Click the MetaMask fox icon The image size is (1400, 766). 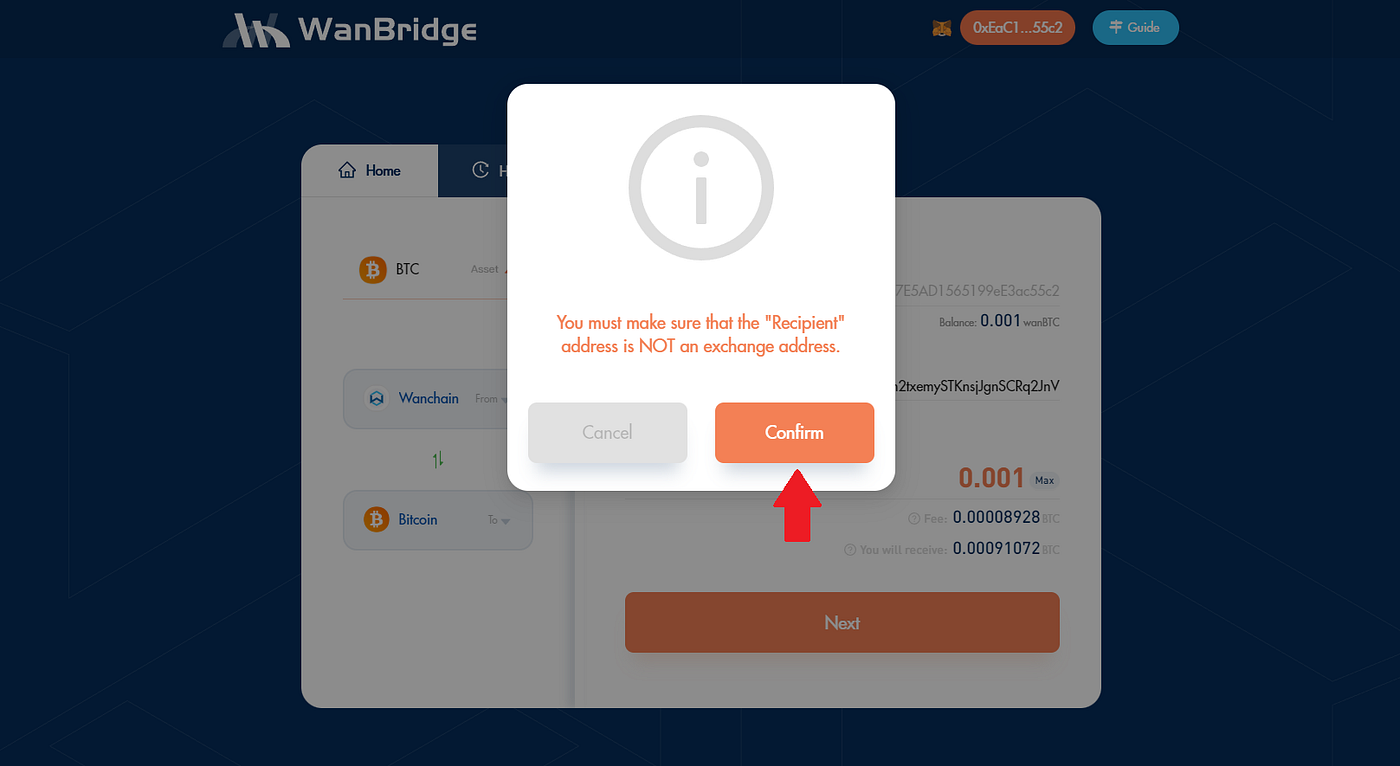click(942, 28)
